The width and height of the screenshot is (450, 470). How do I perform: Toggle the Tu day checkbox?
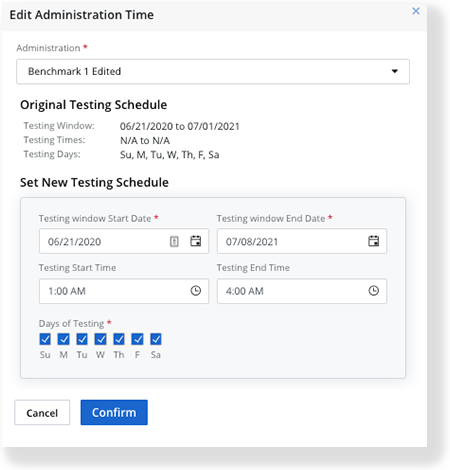click(82, 339)
